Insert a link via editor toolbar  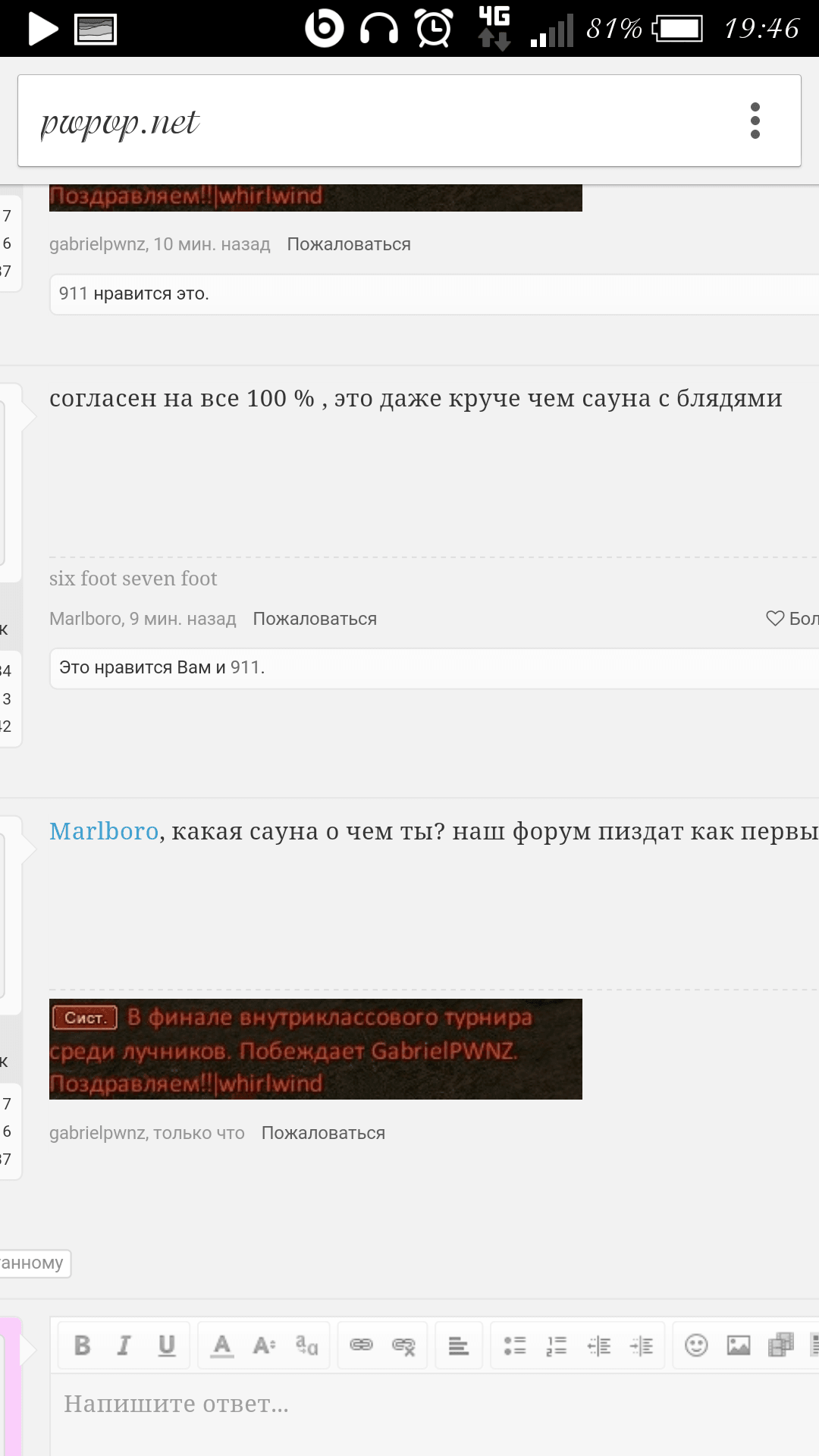pos(361,1345)
